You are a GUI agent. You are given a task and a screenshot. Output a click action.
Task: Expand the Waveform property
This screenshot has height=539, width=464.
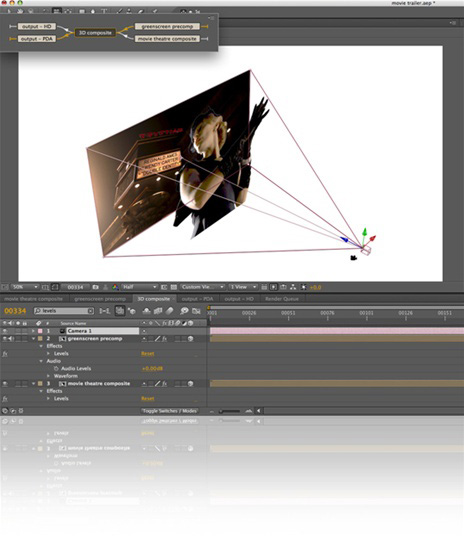48,376
